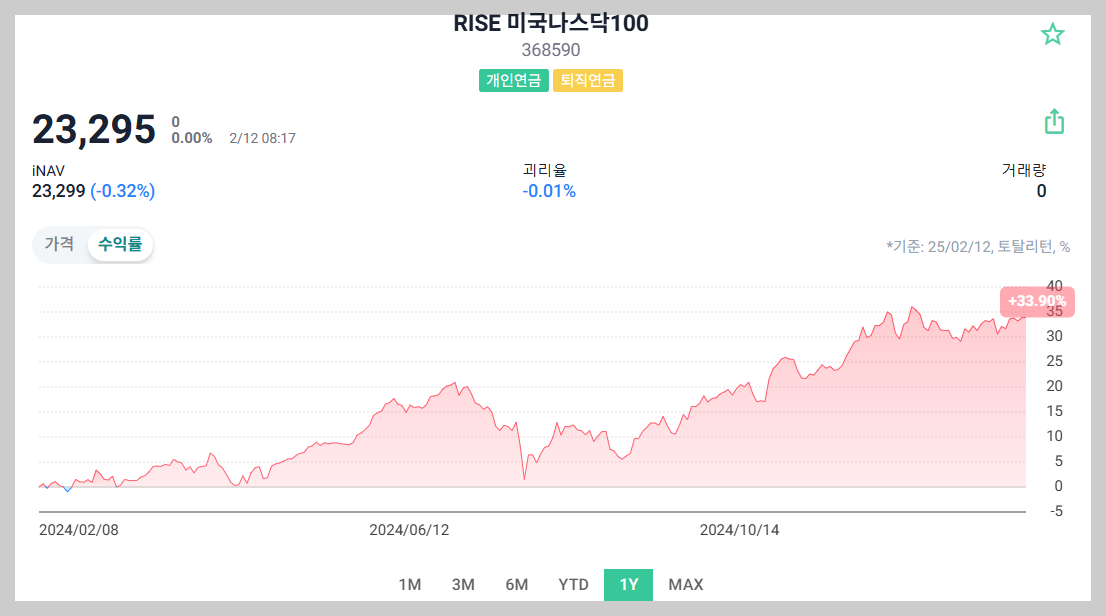Select the 6M period tab

coord(516,585)
